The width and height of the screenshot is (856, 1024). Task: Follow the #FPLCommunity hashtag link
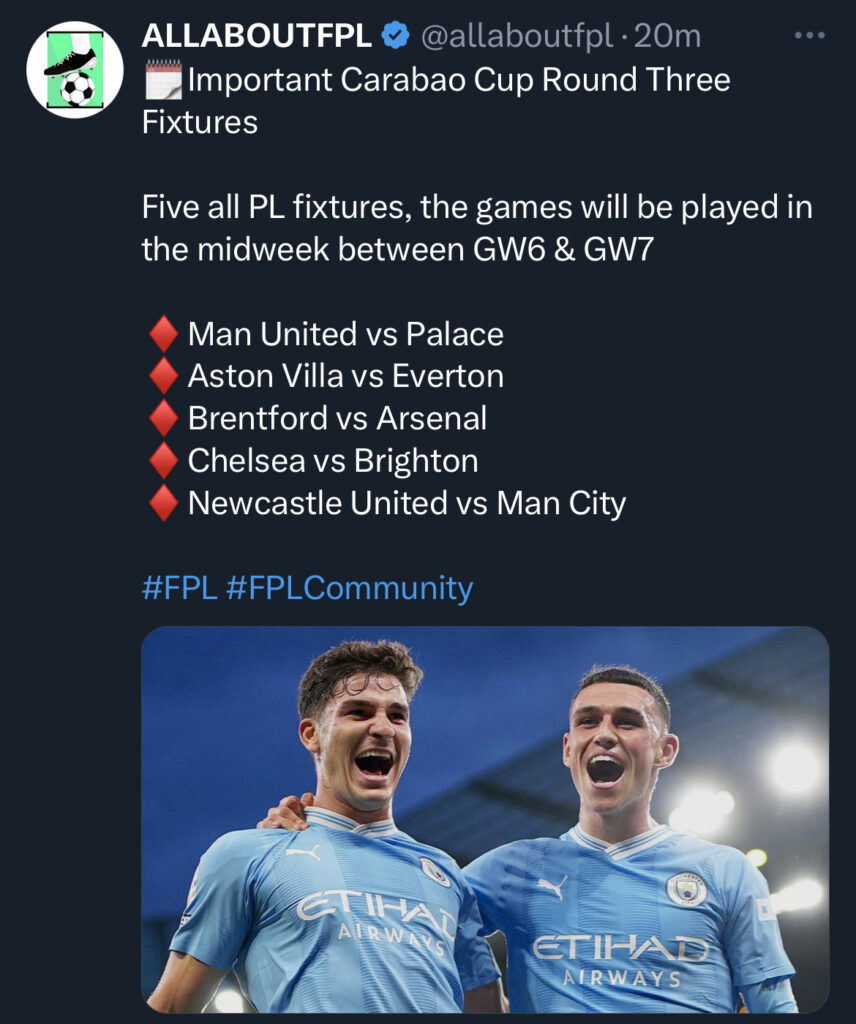[349, 588]
